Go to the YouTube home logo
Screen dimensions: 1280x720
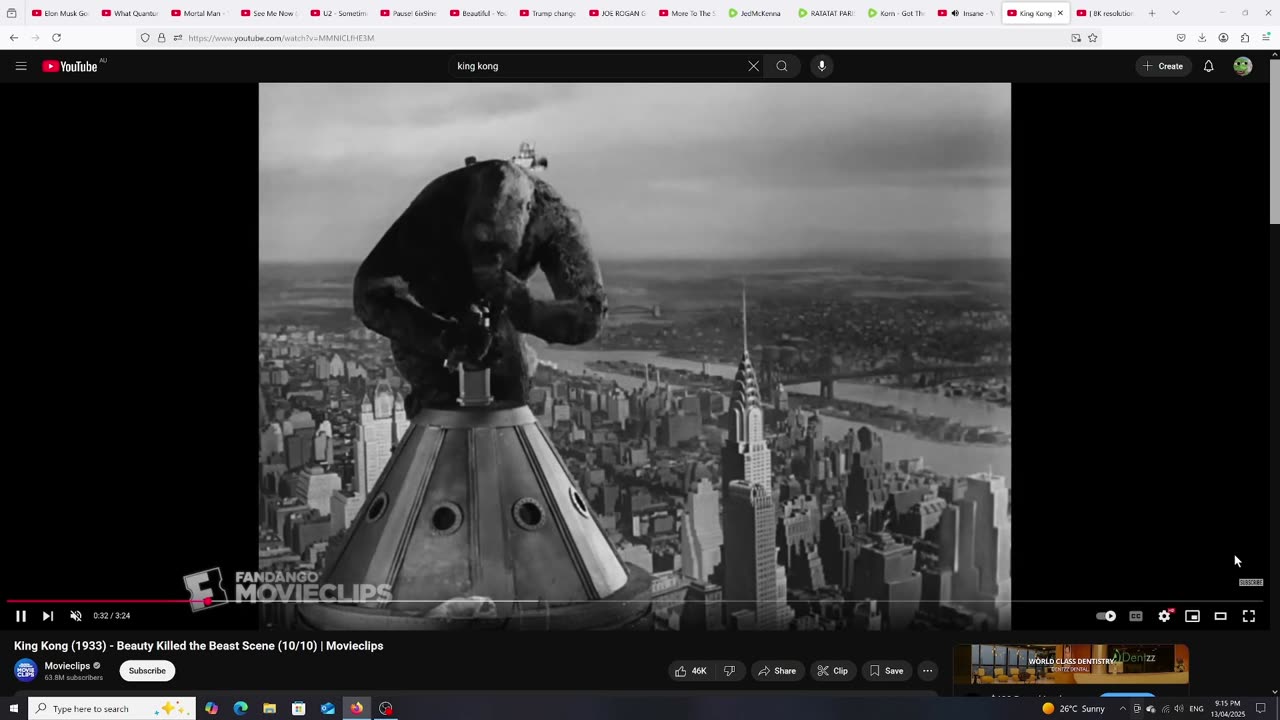pos(70,66)
